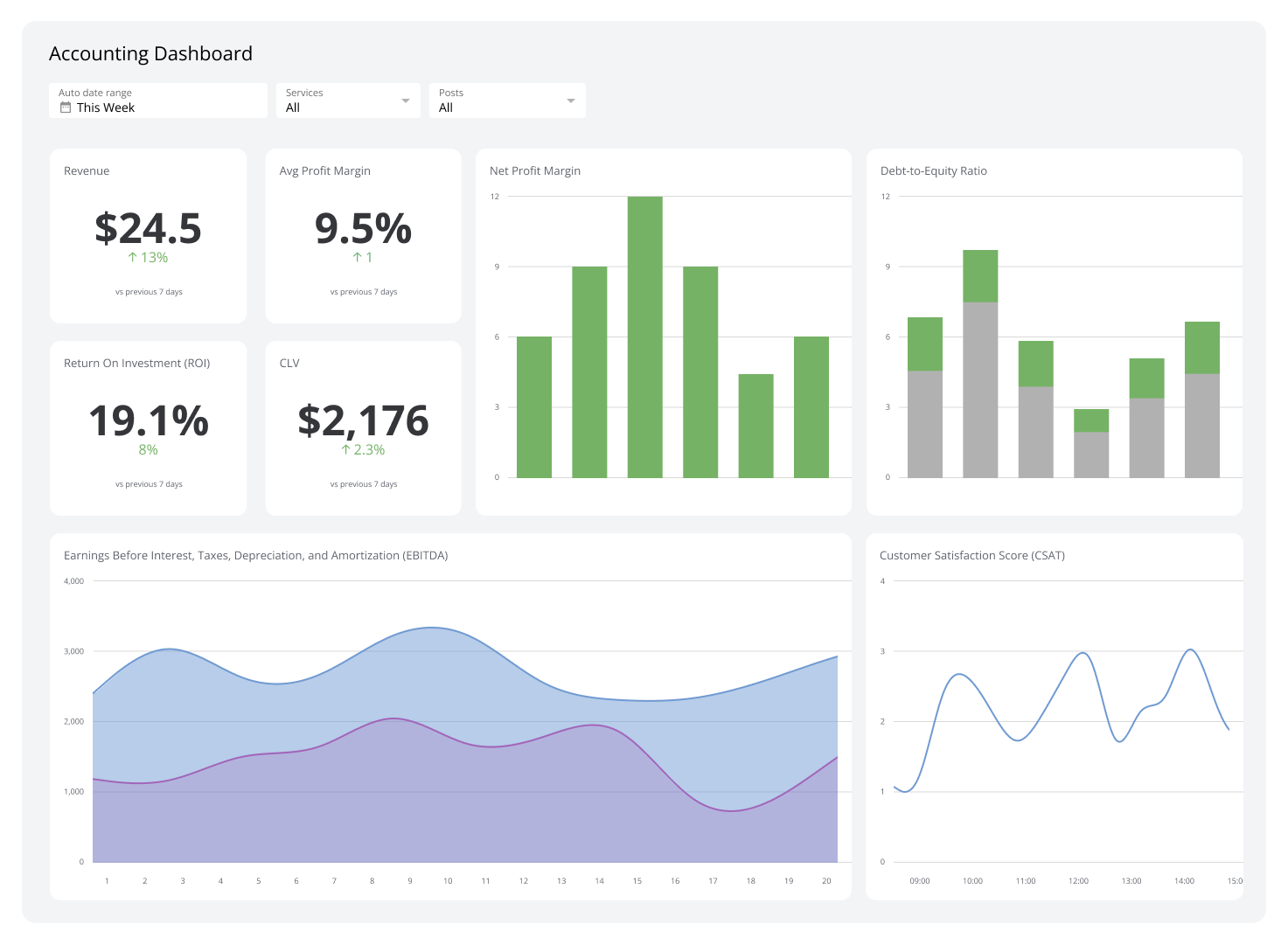Click the CSAT line chart peak near 12:00
The width and height of the screenshot is (1288, 944).
pyautogui.click(x=1081, y=654)
